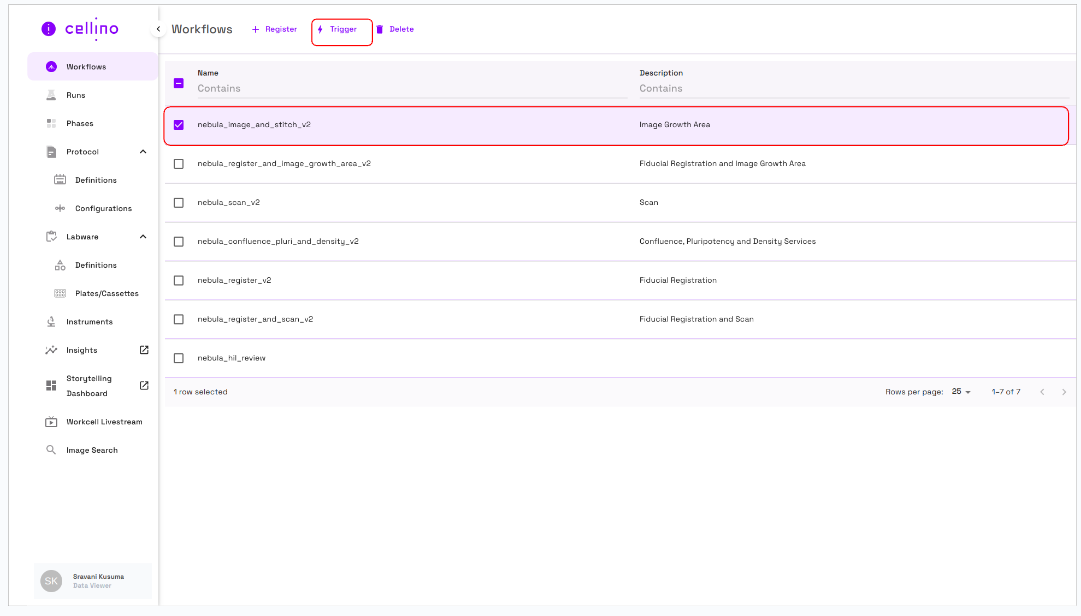Go to Runs in sidebar

click(x=76, y=96)
